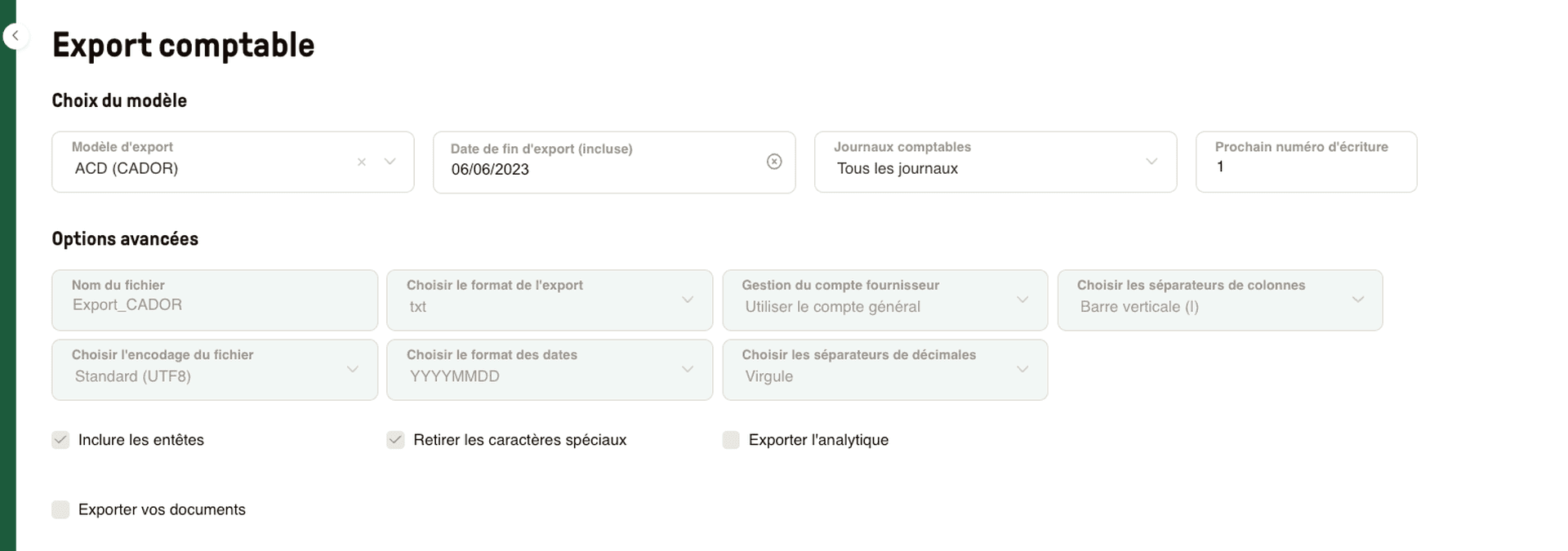The image size is (1568, 551).
Task: Click the Tous les journaux value
Action: pyautogui.click(x=897, y=169)
